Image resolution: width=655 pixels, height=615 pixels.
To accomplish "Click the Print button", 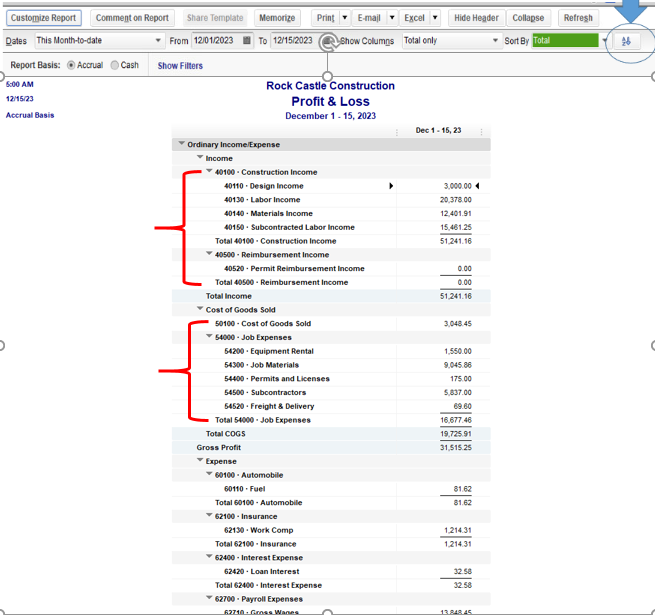I will click(325, 18).
